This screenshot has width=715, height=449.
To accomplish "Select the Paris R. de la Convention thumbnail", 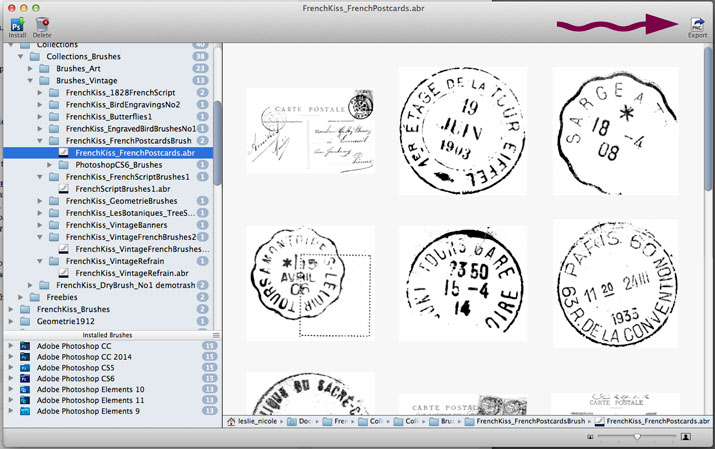I will point(615,283).
